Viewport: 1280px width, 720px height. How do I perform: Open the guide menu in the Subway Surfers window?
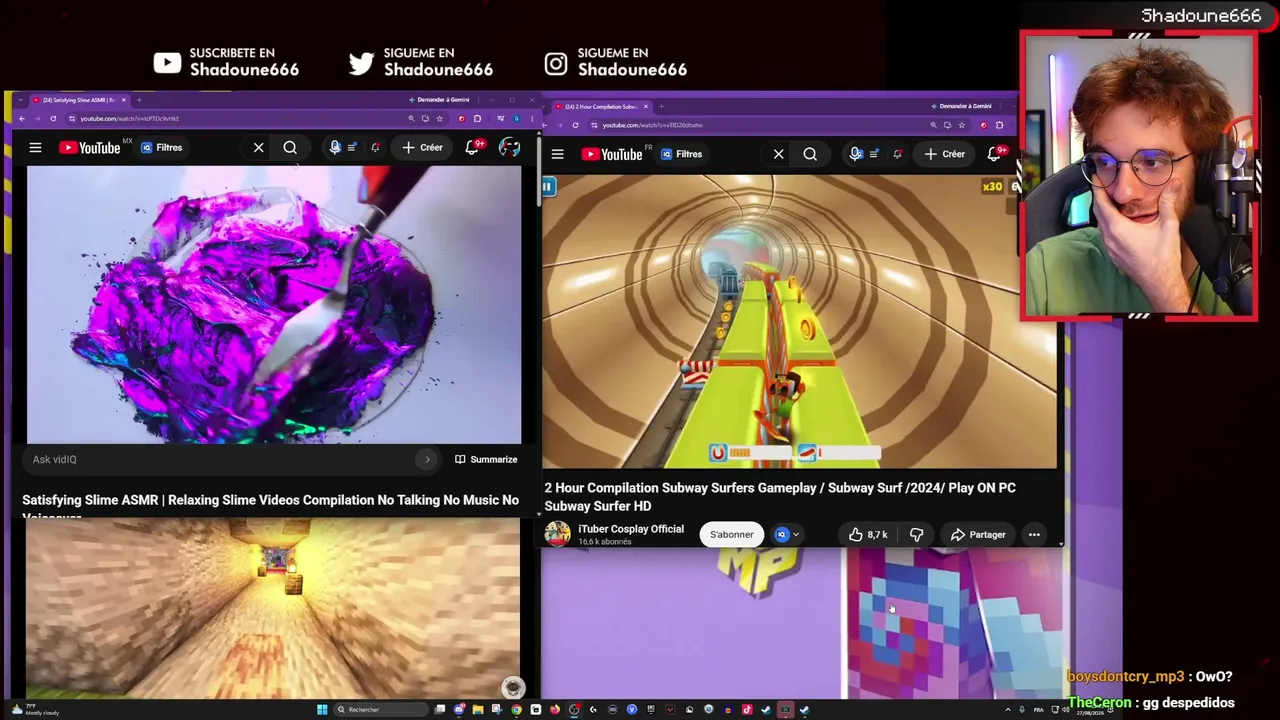tap(557, 154)
